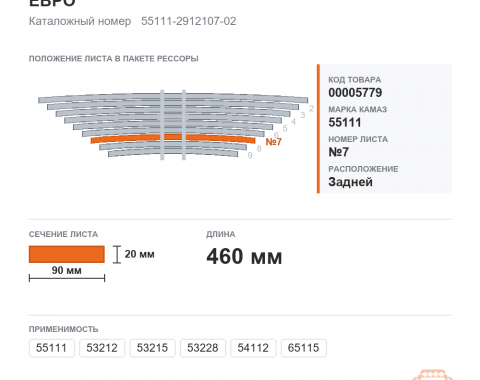Viewport: 480px width, 380px height.
Task: Click leaf number 8 label in diagram
Action: (259, 149)
